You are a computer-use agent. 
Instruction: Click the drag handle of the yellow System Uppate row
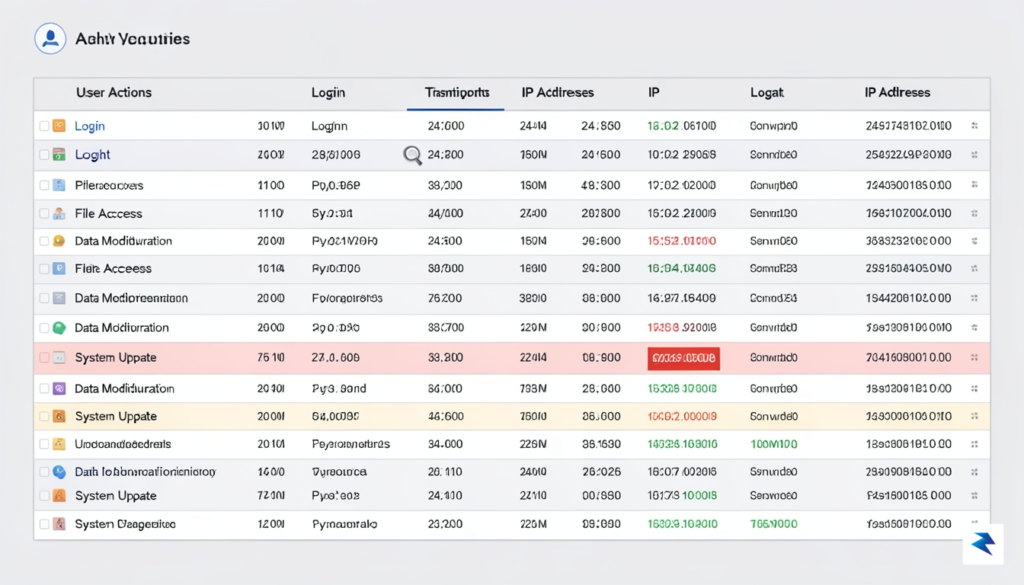point(974,417)
